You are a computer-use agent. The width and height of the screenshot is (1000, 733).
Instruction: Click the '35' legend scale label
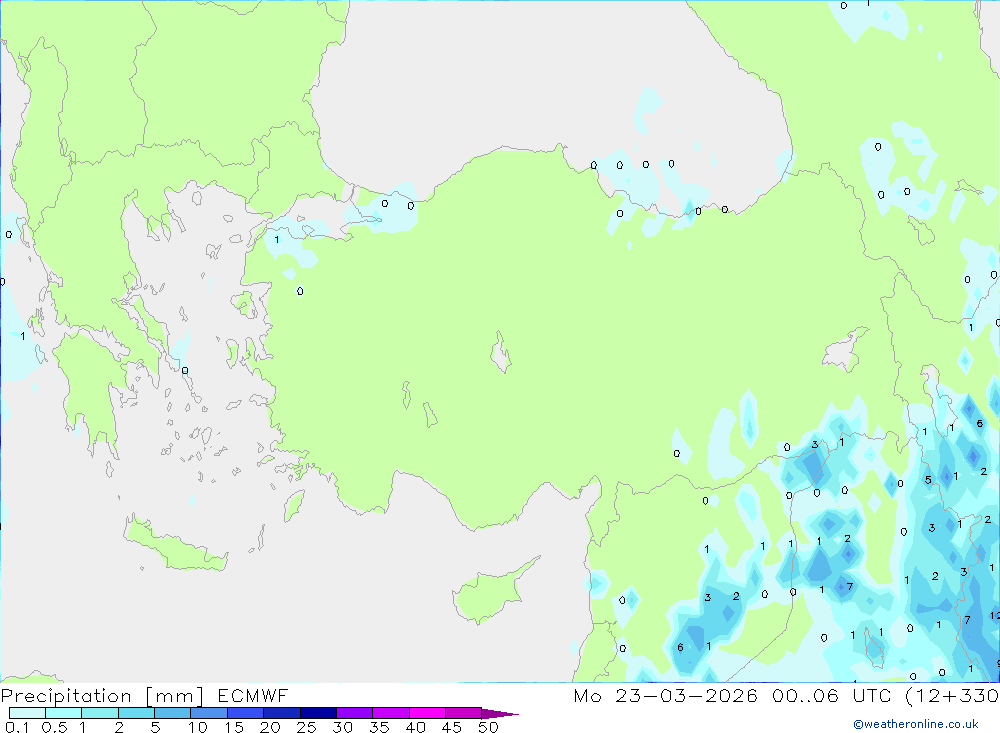(x=379, y=727)
